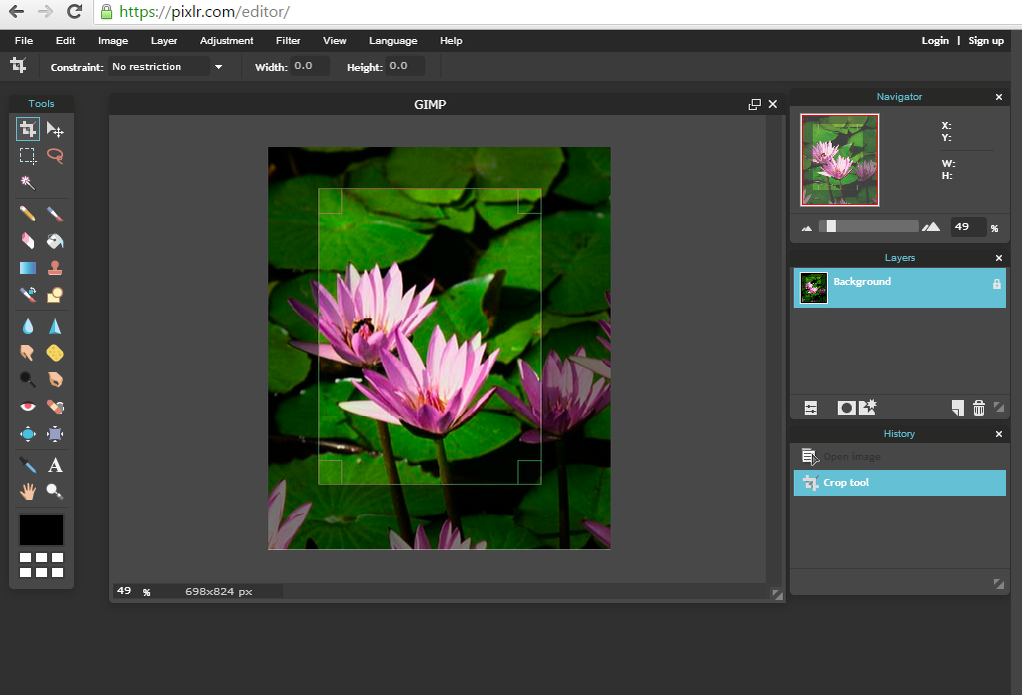Image resolution: width=1022 pixels, height=695 pixels.
Task: Choose the Color Replace tool
Action: (27, 295)
